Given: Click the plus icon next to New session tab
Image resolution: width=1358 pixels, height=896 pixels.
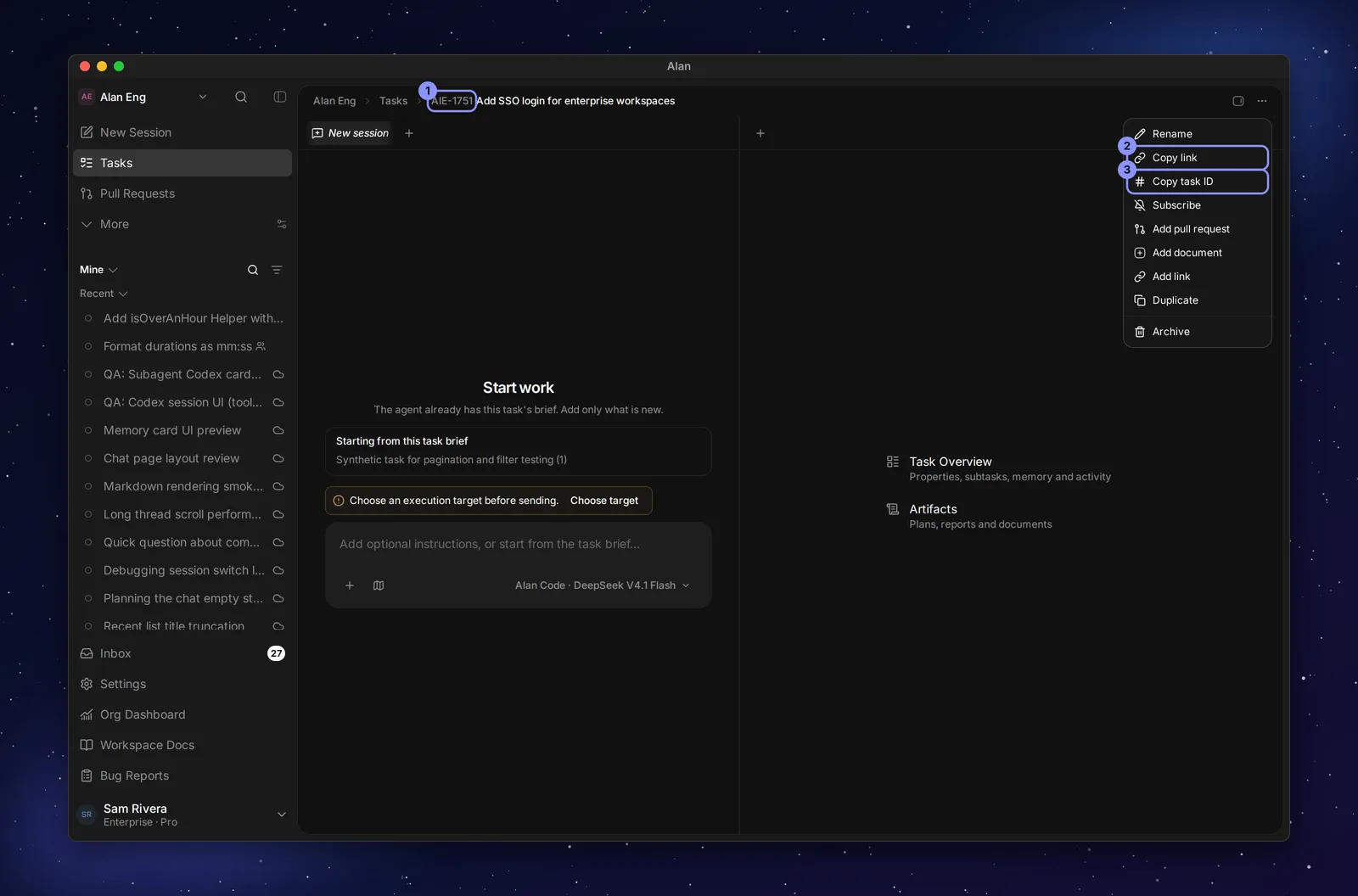Looking at the screenshot, I should point(409,133).
